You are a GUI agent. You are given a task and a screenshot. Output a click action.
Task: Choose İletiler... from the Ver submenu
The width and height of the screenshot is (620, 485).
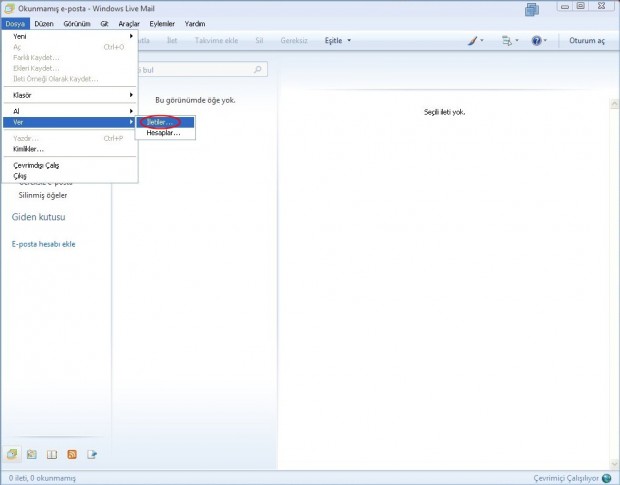(165, 122)
